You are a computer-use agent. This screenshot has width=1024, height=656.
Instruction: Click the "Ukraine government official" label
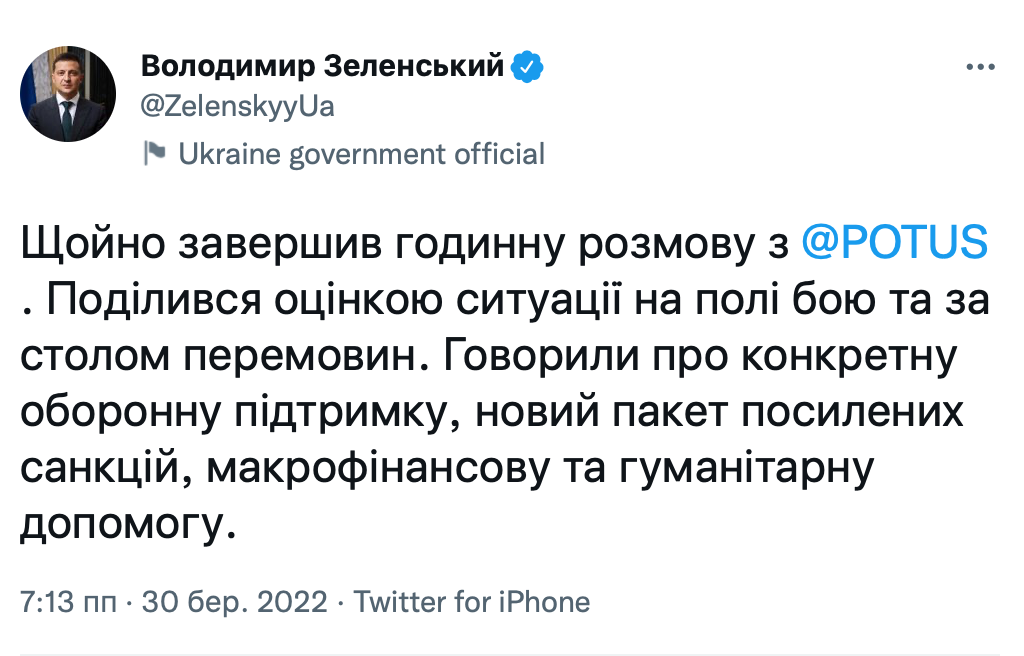[361, 154]
